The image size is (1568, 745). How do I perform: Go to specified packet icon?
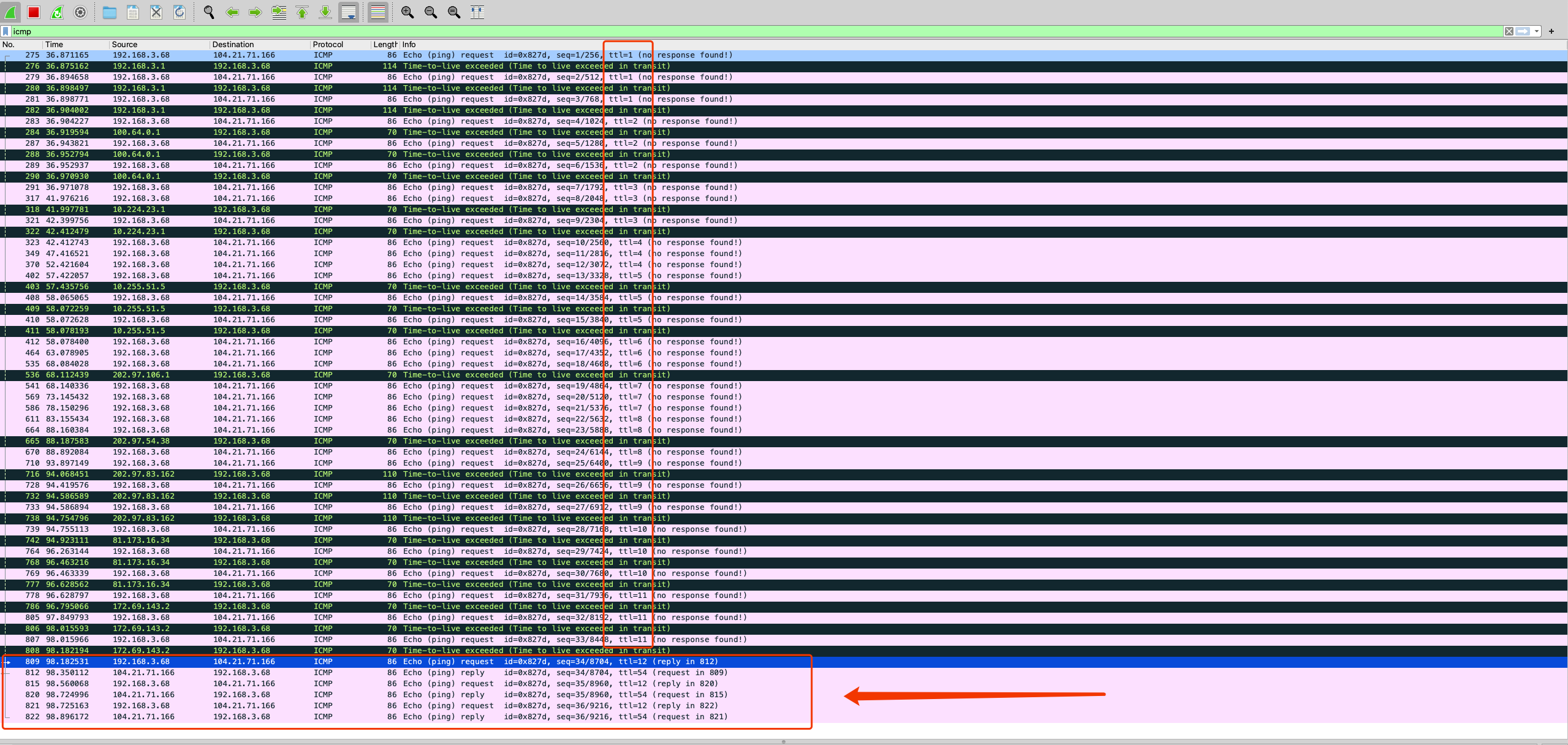coord(279,12)
